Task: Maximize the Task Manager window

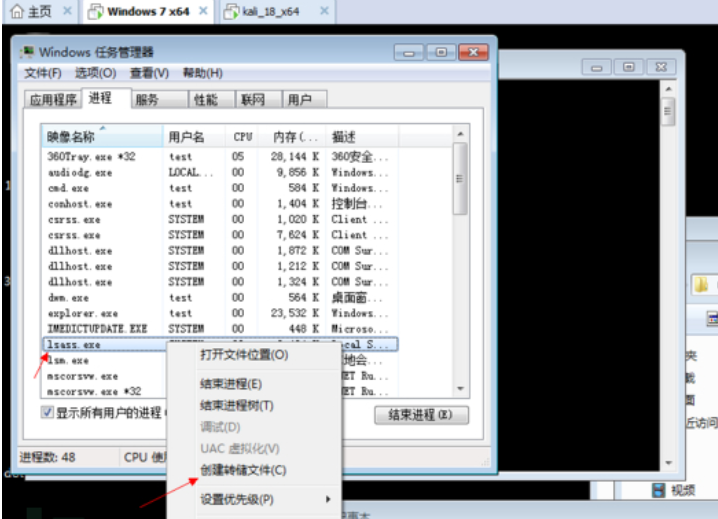Action: click(x=441, y=53)
